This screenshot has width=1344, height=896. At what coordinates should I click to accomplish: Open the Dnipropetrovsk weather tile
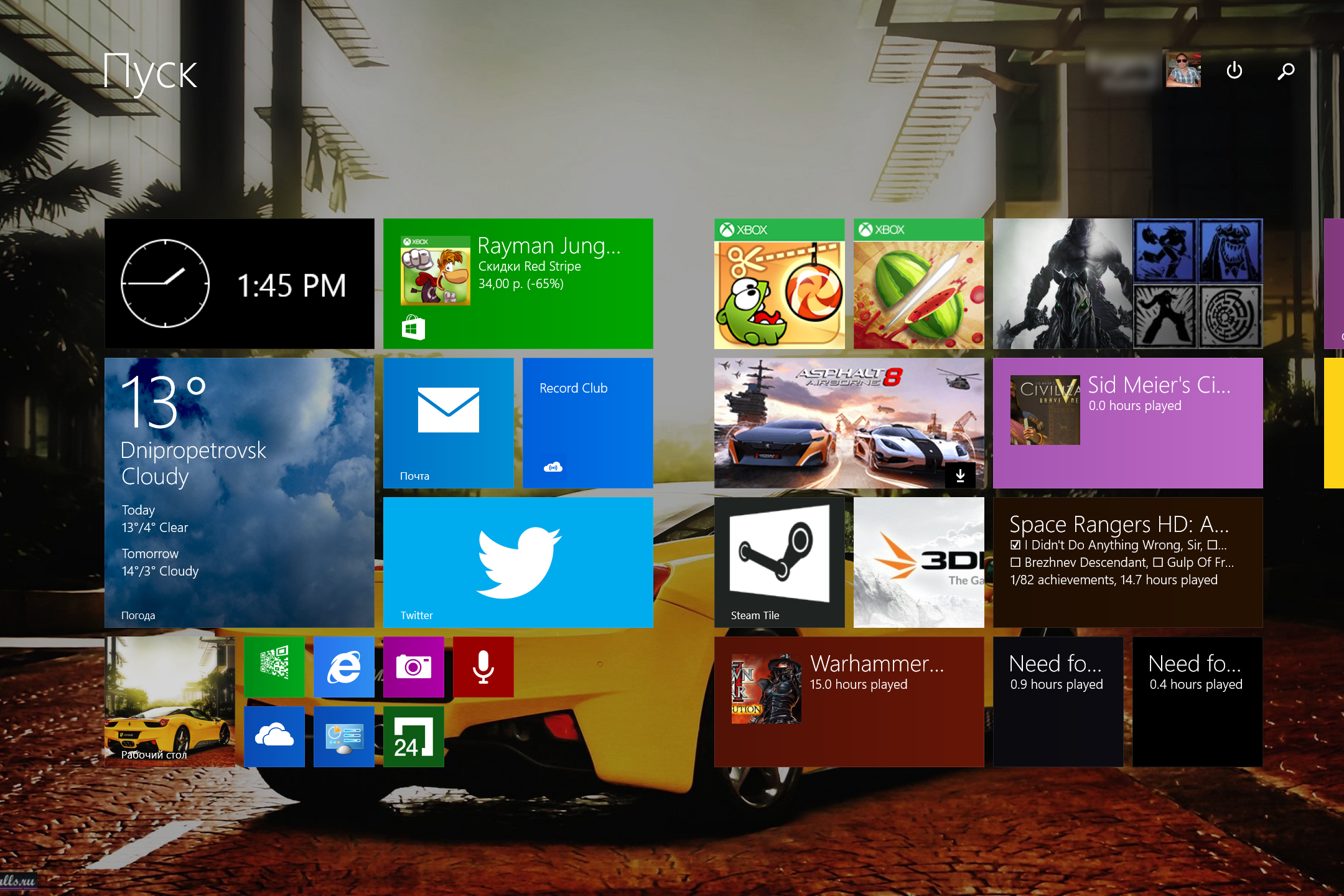point(240,493)
